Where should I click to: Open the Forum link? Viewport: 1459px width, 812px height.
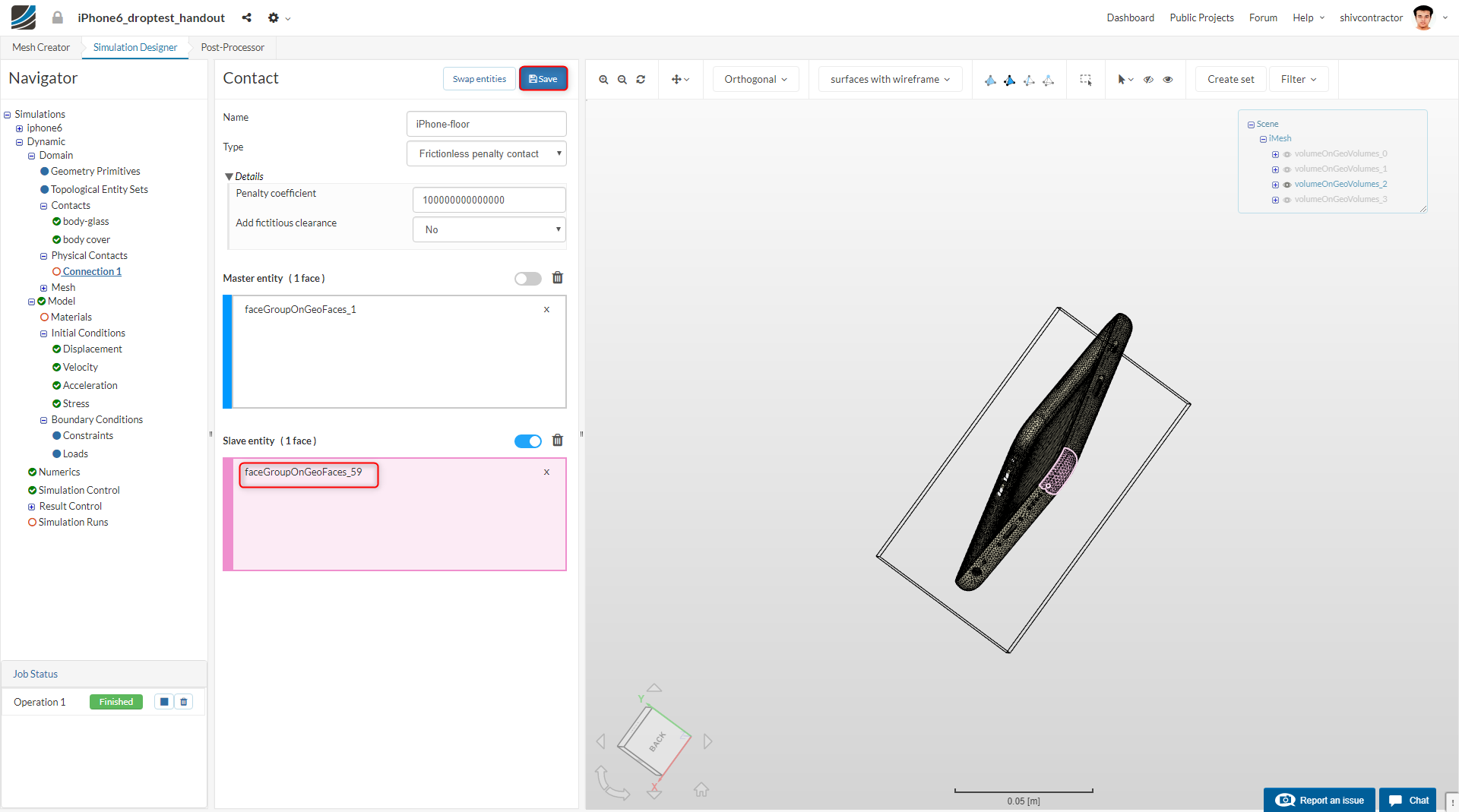[1263, 17]
